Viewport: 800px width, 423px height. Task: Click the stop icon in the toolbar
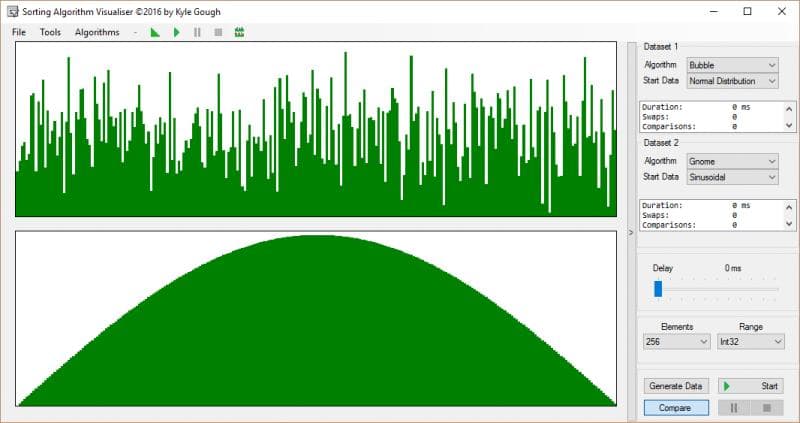217,32
